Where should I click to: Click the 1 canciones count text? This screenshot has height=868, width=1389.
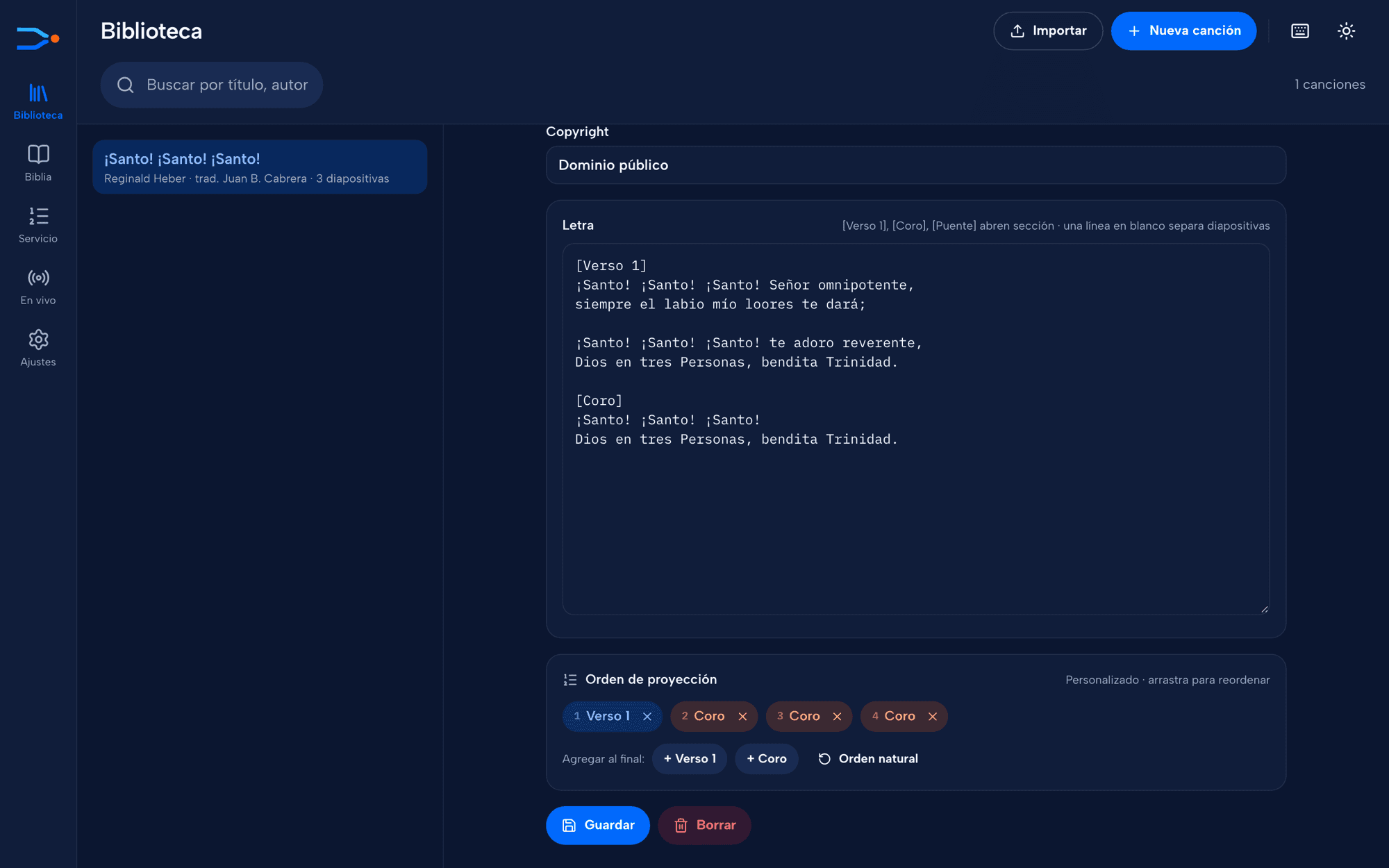[1329, 85]
